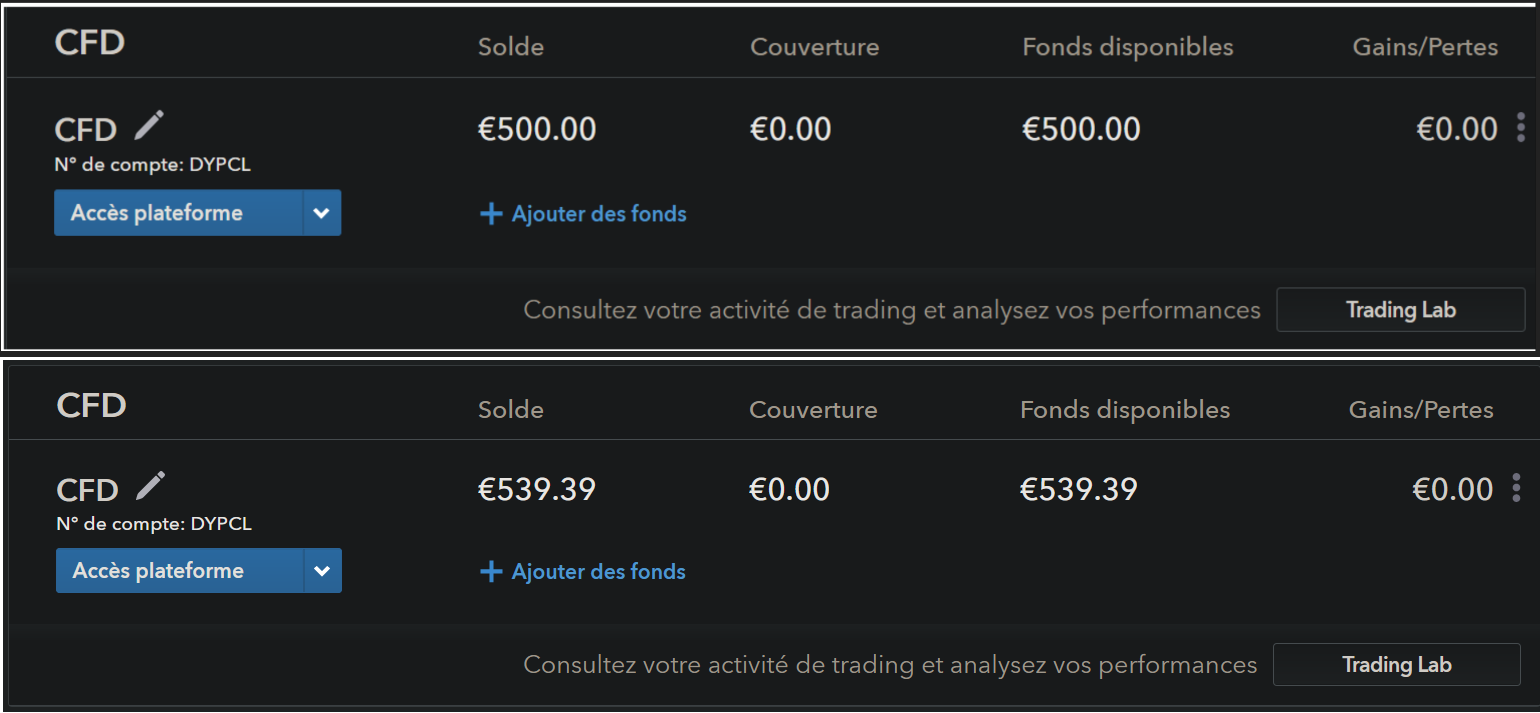This screenshot has width=1540, height=713.
Task: Click the pencil edit icon beside the €500.00 CFD account
Action: pyautogui.click(x=149, y=126)
